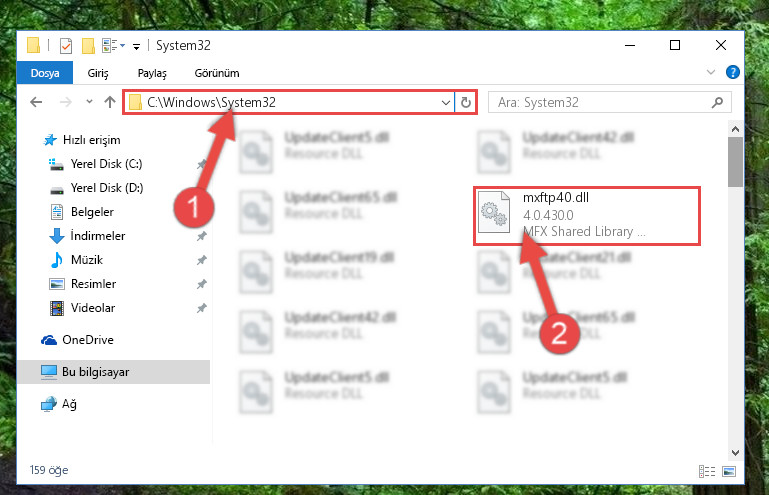This screenshot has width=769, height=495.
Task: Open the Paylaş ribbon tab
Action: (x=152, y=73)
